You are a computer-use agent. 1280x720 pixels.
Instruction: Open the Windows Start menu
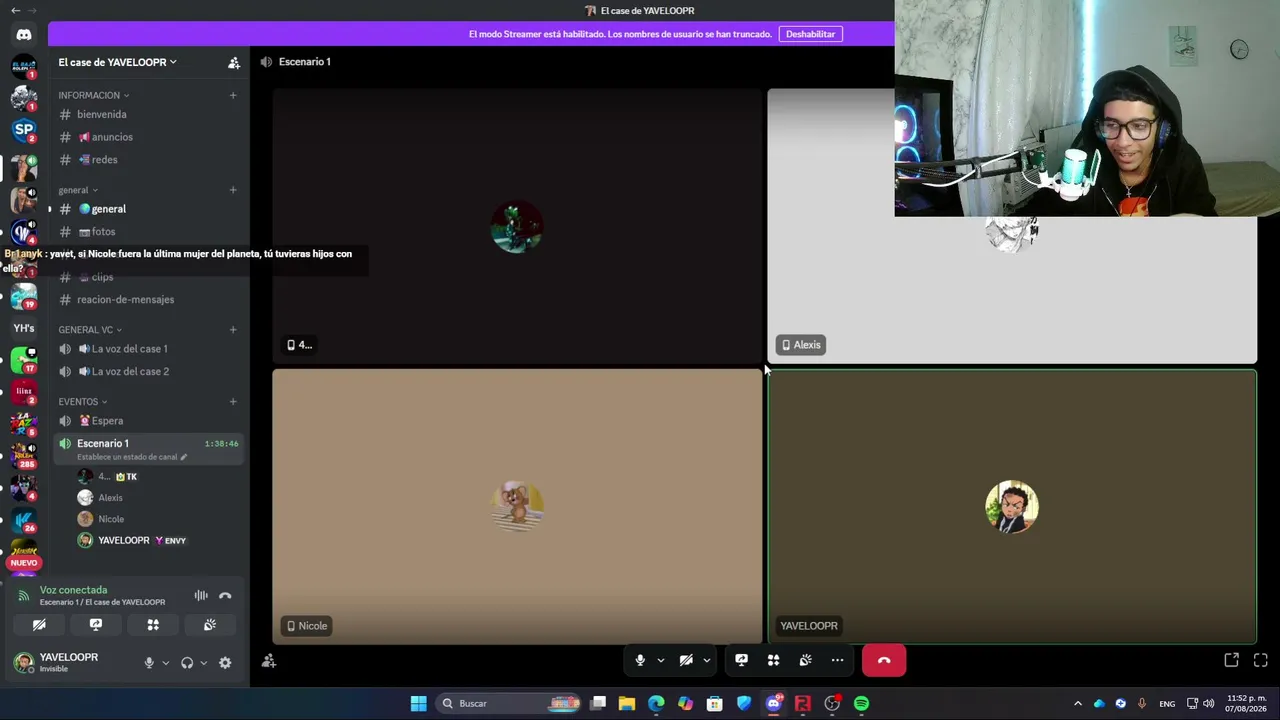point(418,703)
